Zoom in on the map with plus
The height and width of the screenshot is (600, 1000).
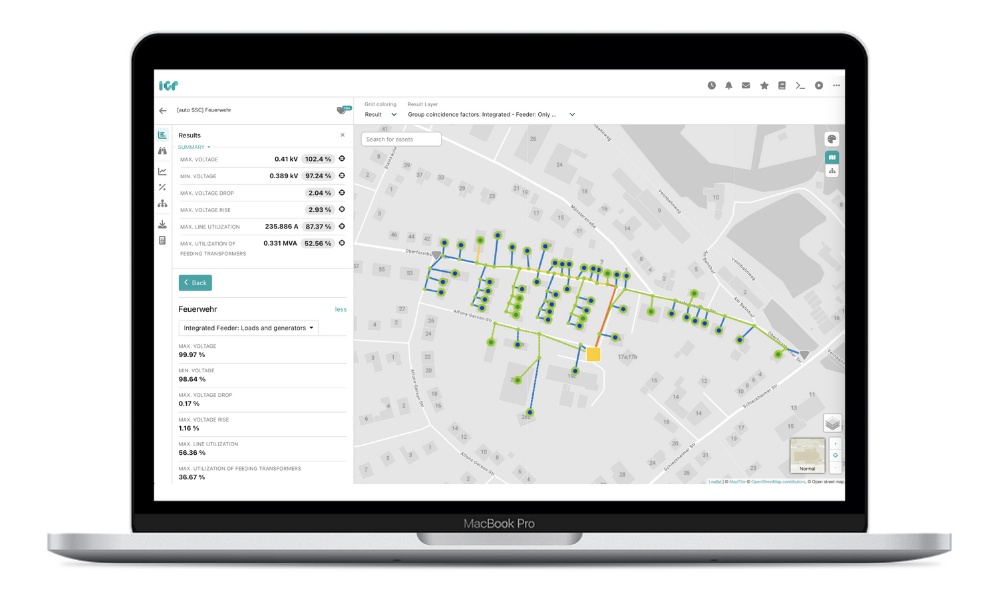835,443
